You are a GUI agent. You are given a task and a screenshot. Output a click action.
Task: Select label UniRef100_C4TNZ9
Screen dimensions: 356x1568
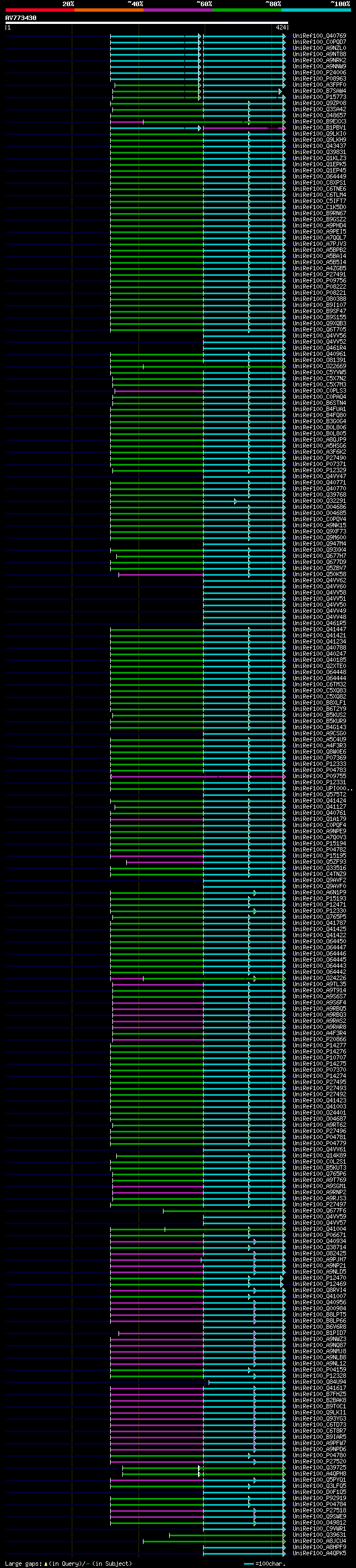(x=319, y=874)
